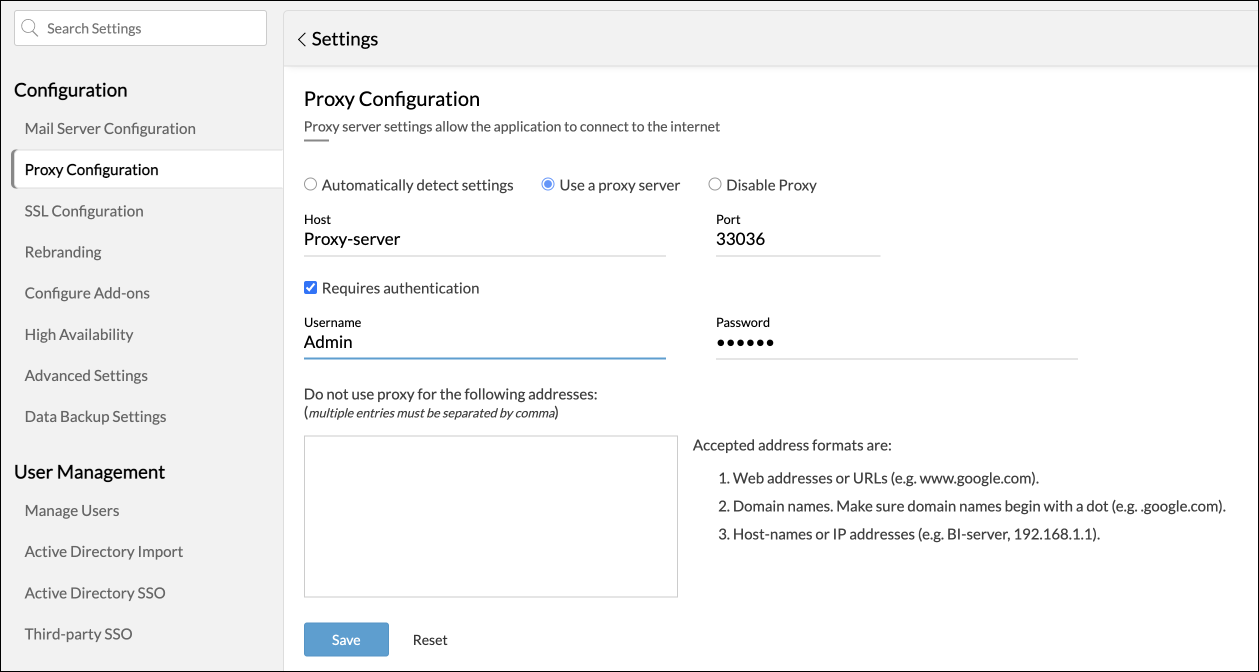
Task: Open High Availability settings
Action: pyautogui.click(x=79, y=335)
